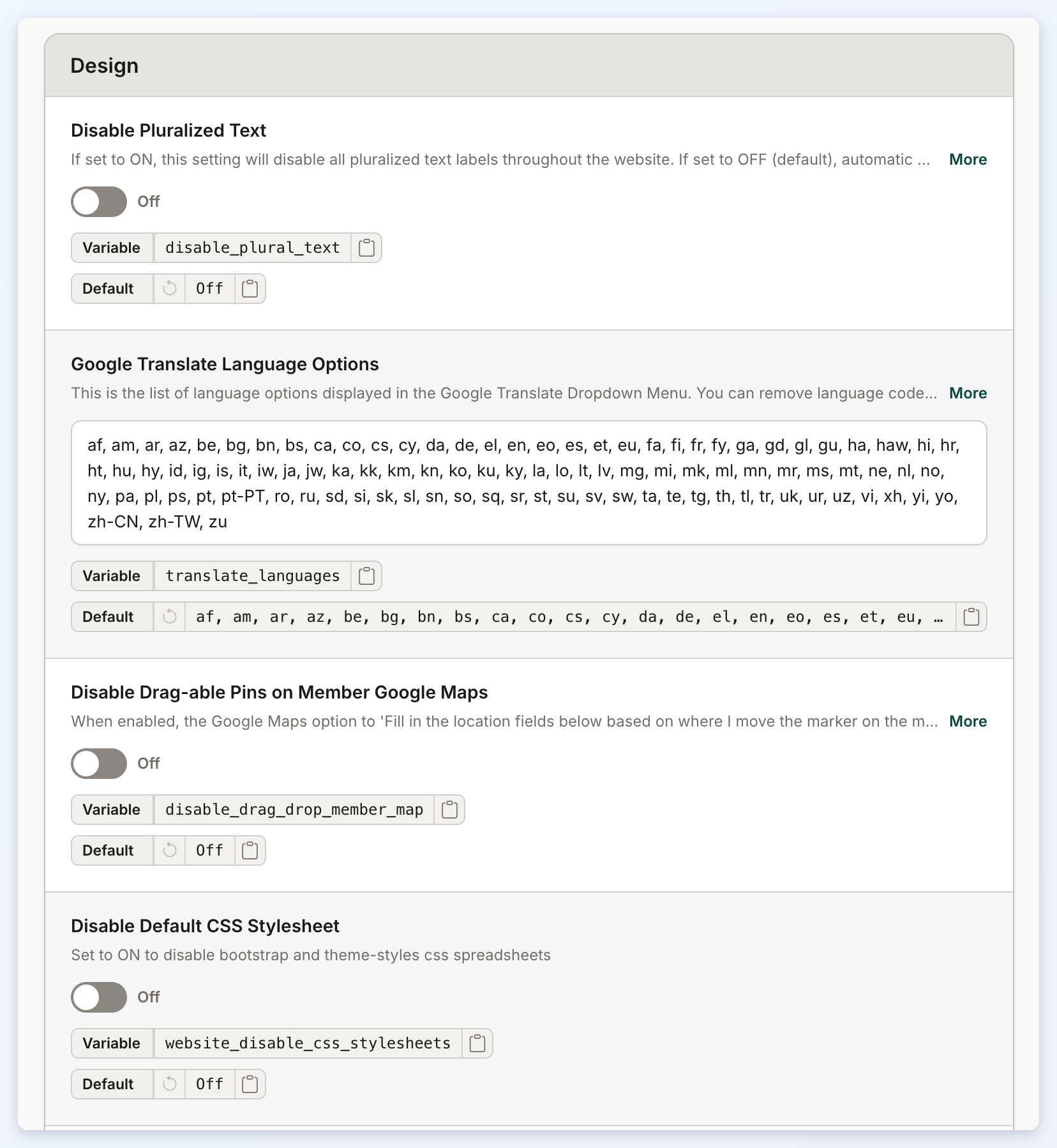Click the Disable Default CSS Stylesheet heading
The width and height of the screenshot is (1057, 1148).
click(205, 926)
